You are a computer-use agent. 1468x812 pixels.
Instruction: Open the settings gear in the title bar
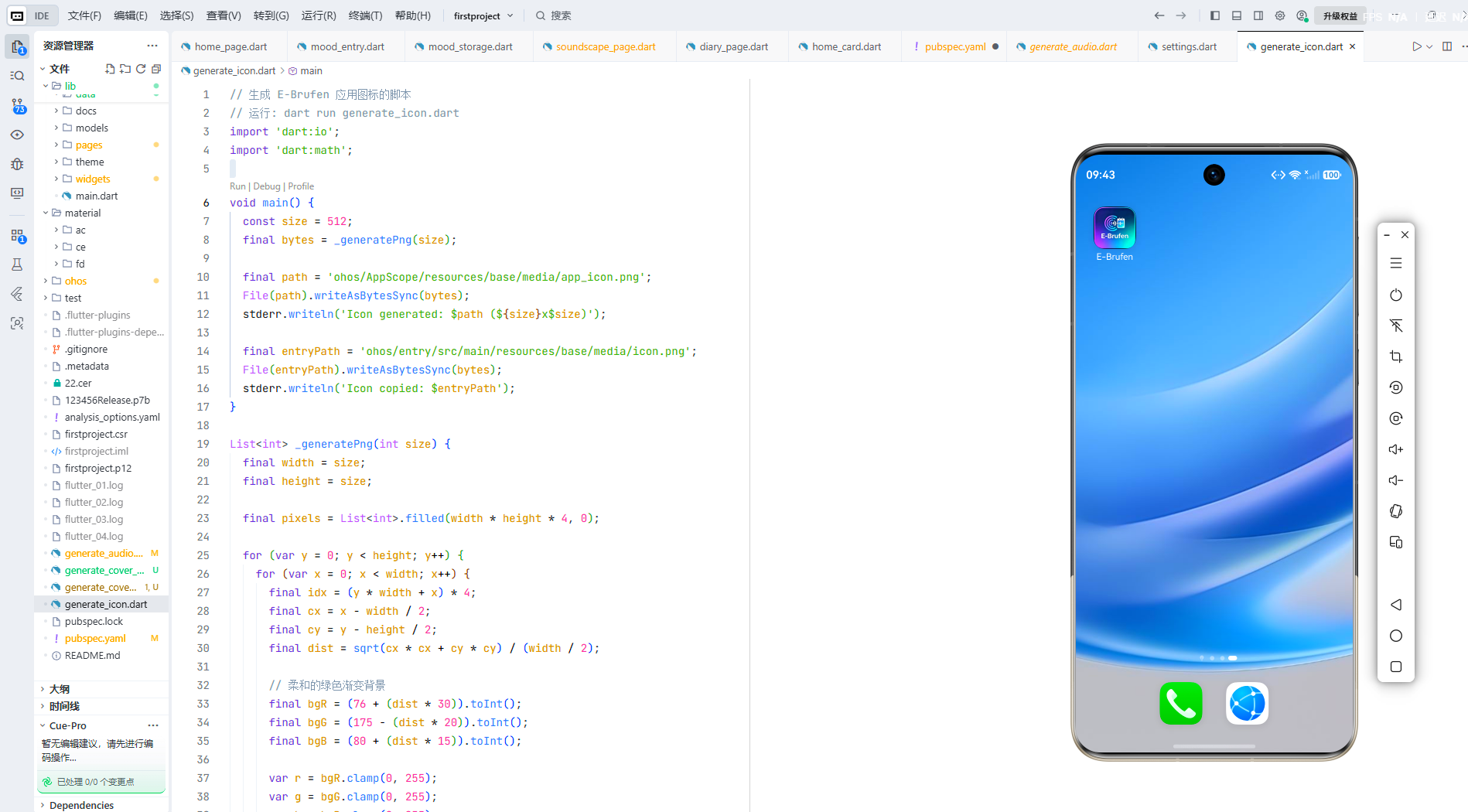click(x=1280, y=15)
